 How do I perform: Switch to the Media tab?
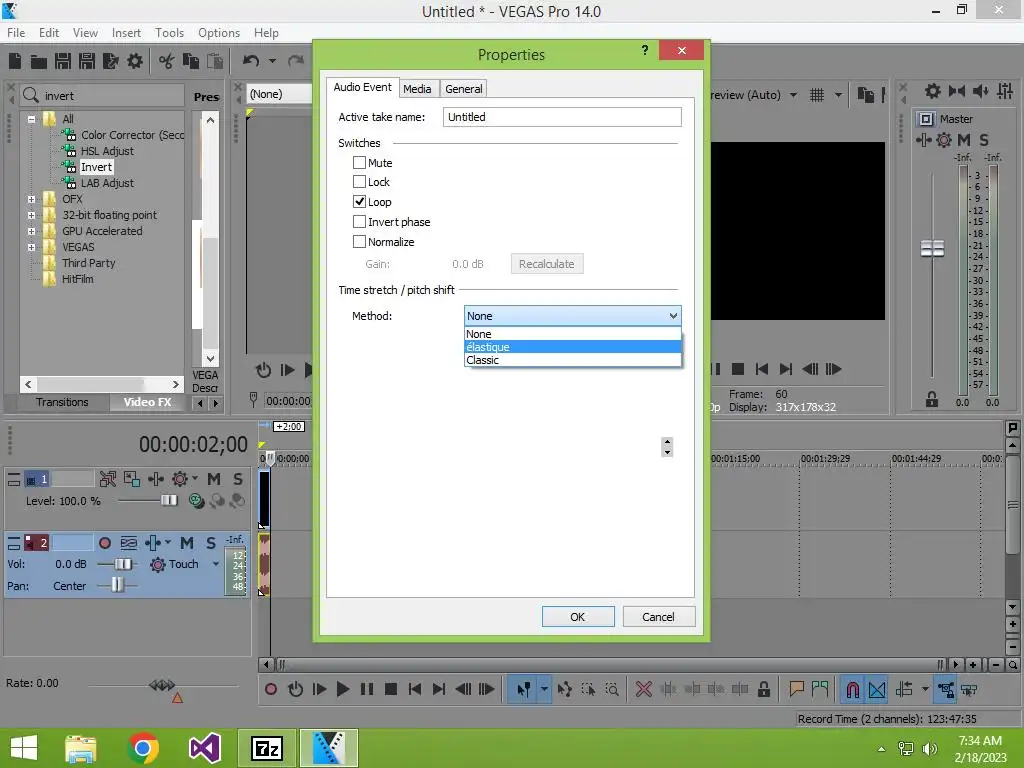(x=417, y=89)
